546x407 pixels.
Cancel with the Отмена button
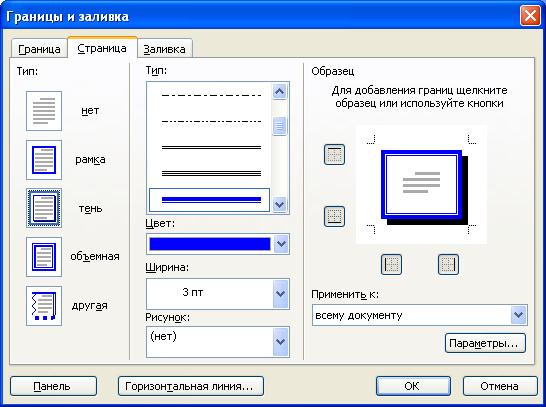point(500,386)
